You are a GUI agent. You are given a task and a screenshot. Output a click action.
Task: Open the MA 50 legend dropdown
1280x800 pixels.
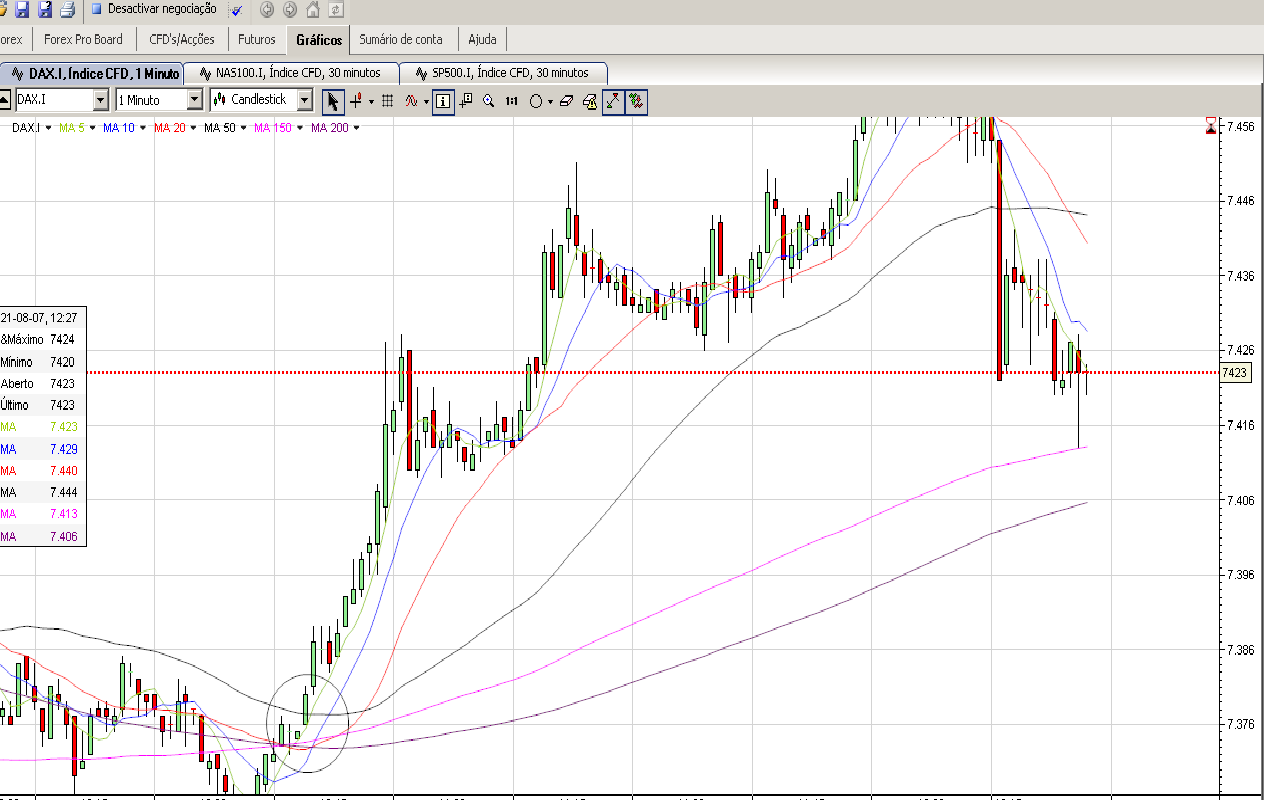click(245, 128)
